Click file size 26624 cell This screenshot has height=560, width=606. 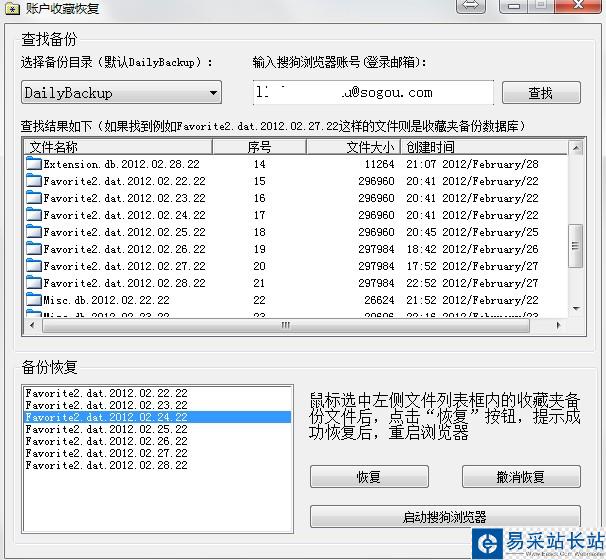point(380,300)
